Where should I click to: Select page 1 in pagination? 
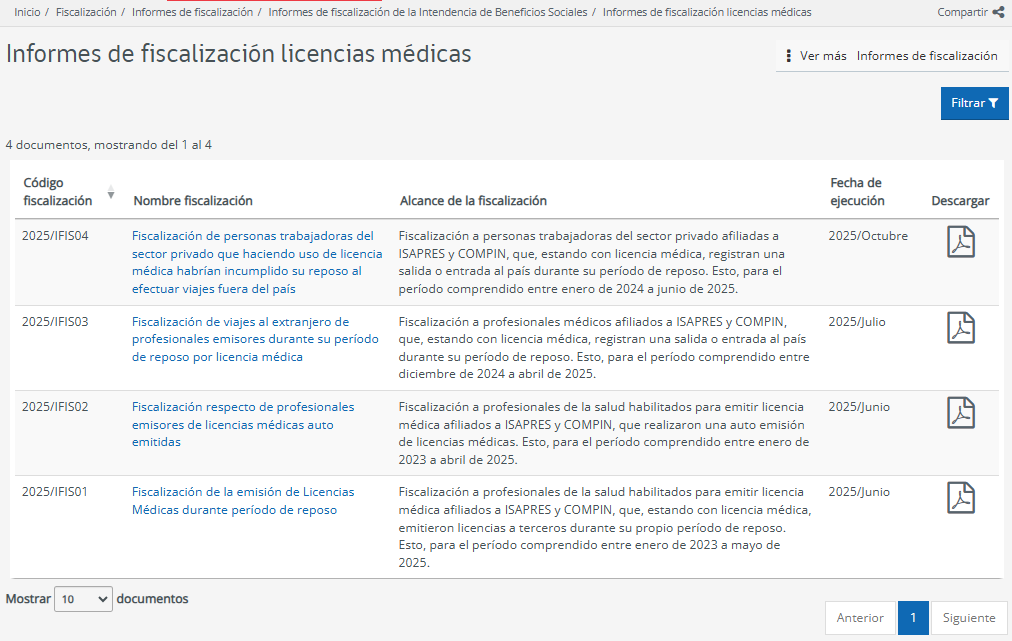[913, 618]
